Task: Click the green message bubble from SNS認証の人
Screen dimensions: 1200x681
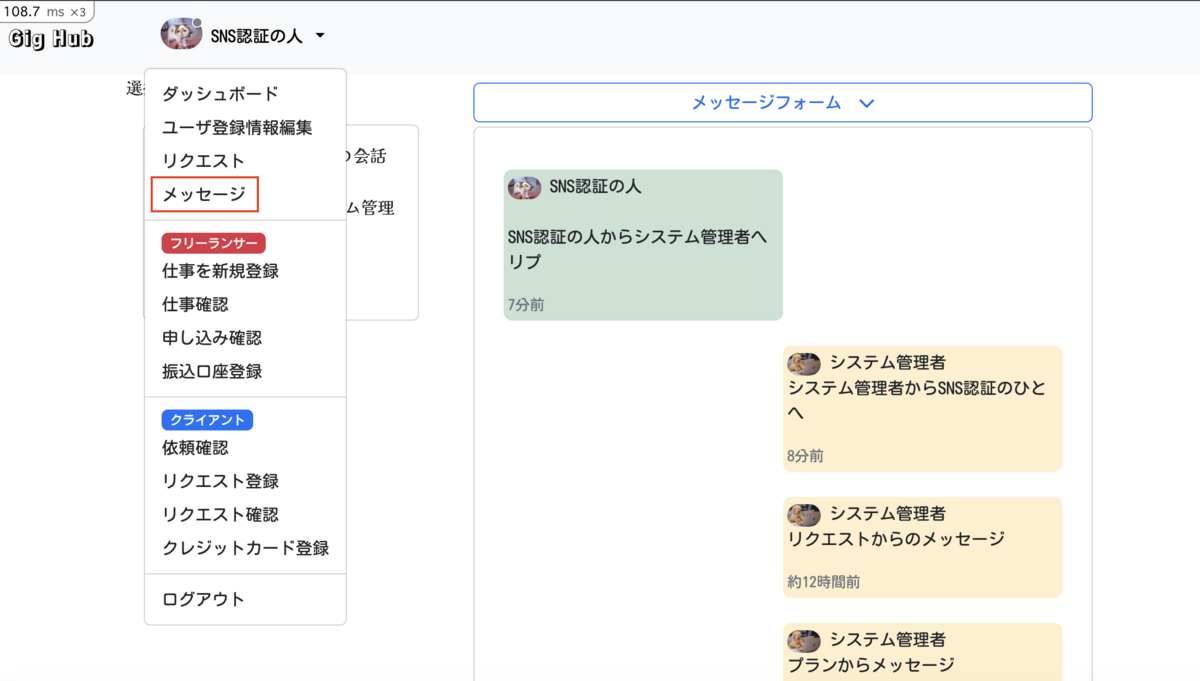Action: coord(643,245)
